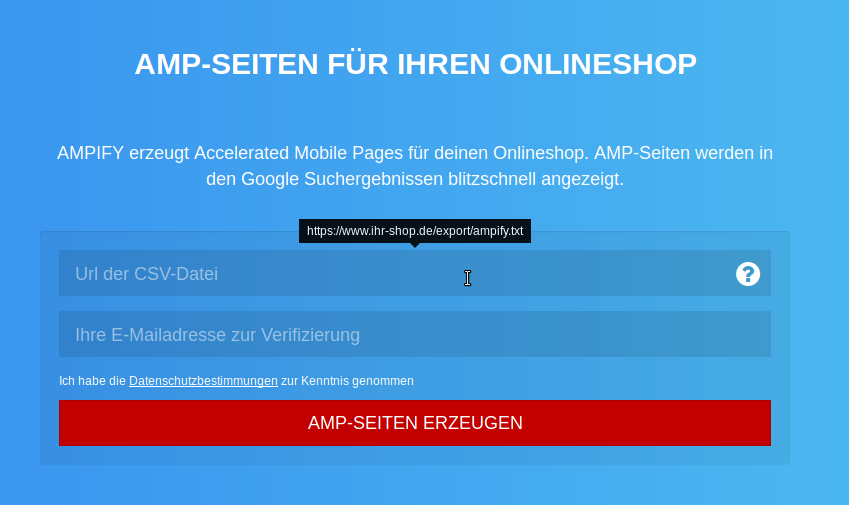Click the AMP-SEITEN FÜR IHREN ONLINESHOP heading

click(415, 64)
